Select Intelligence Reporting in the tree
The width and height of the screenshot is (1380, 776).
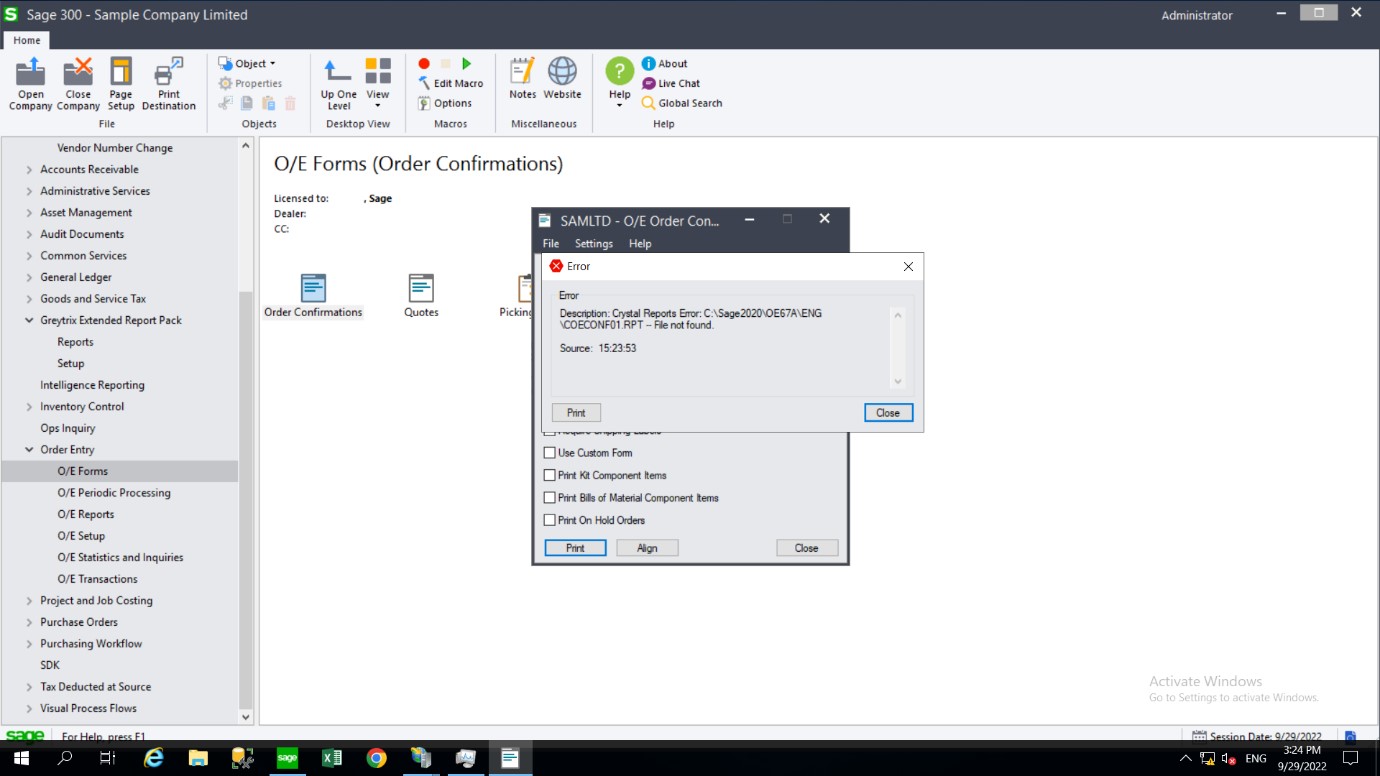click(92, 385)
